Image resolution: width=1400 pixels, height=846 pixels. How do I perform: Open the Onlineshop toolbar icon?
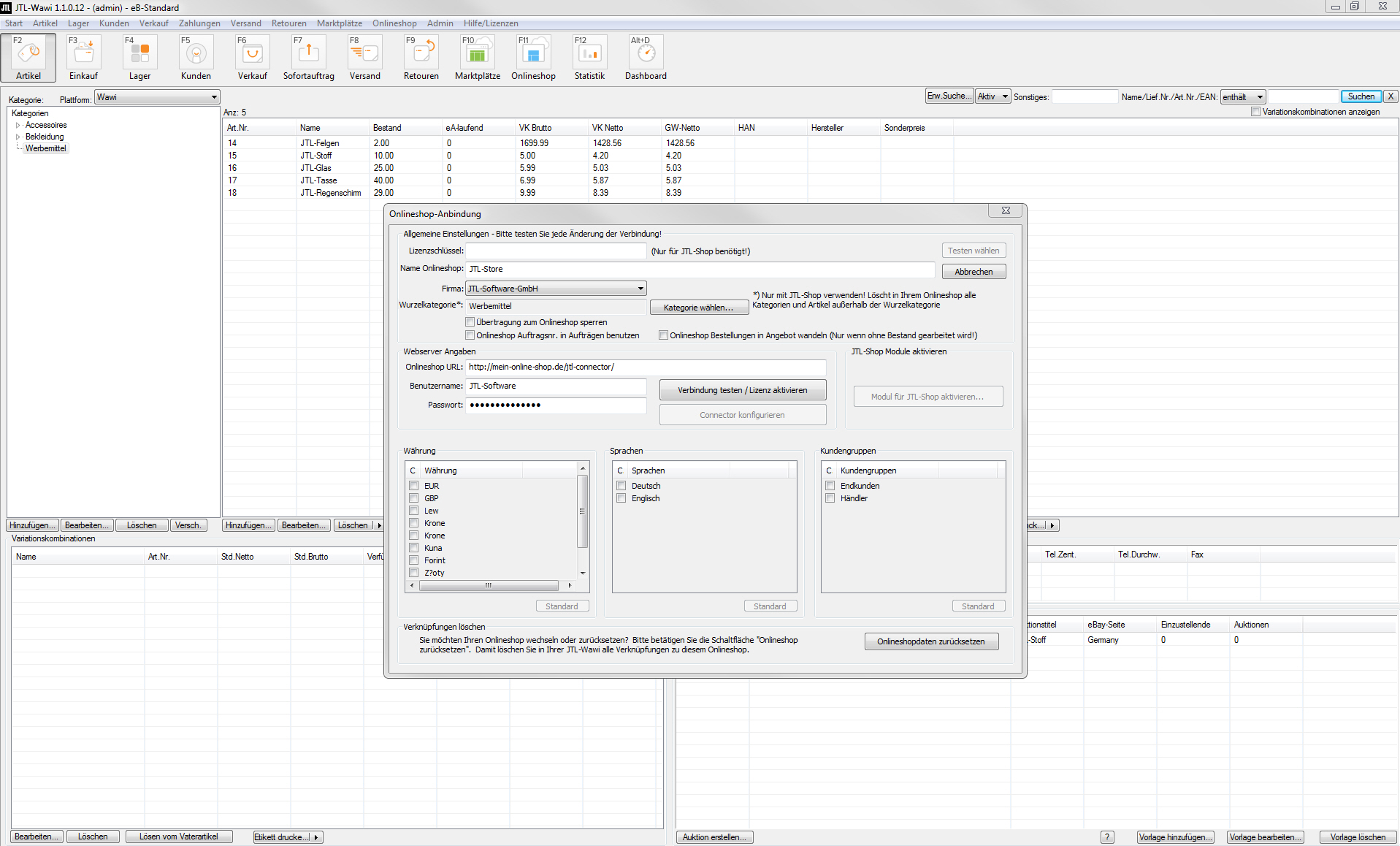[533, 57]
